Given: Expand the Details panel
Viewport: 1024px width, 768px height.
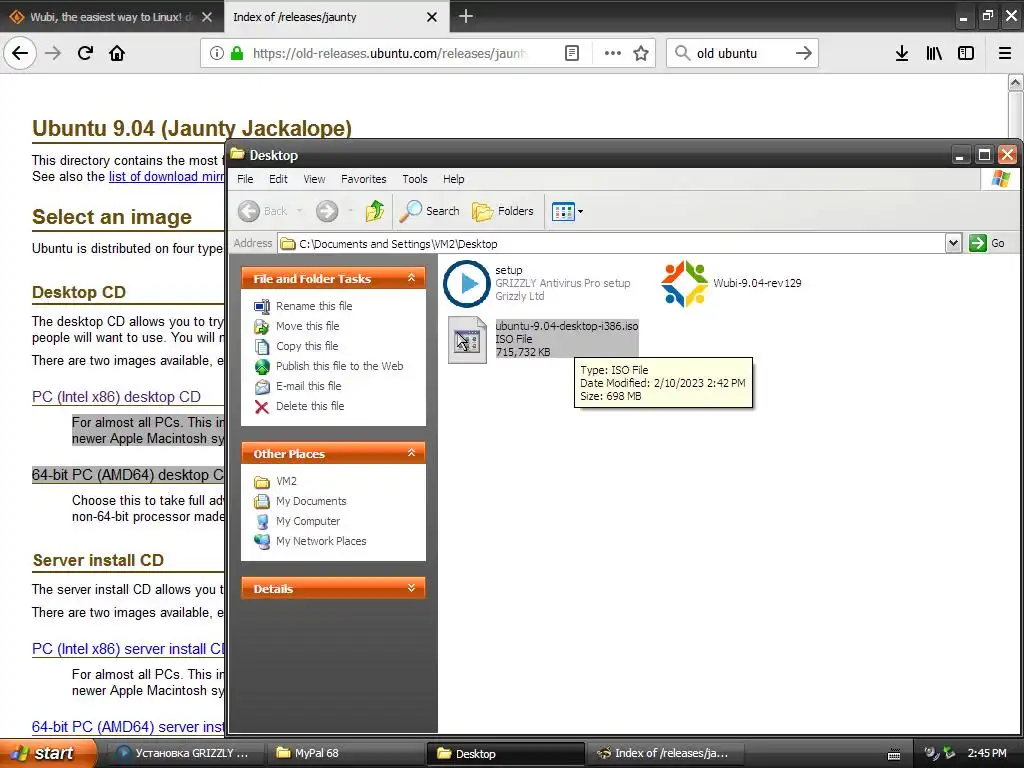Looking at the screenshot, I should (x=411, y=588).
